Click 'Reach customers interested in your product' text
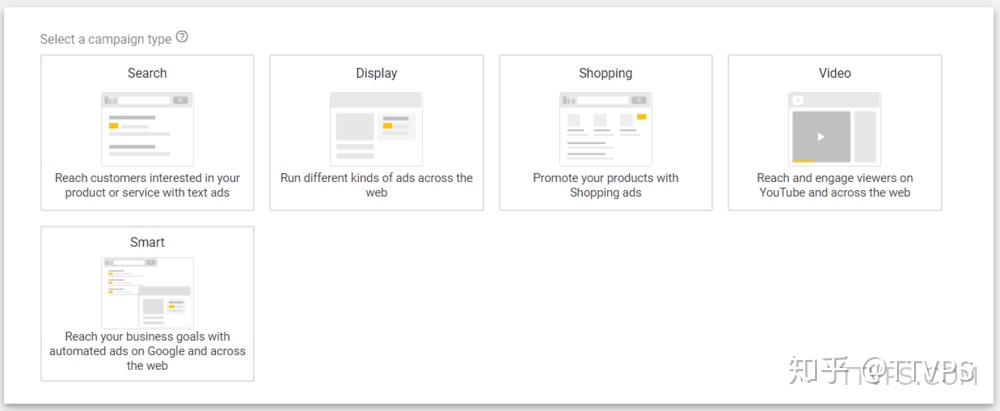The height and width of the screenshot is (411, 1000). pyautogui.click(x=147, y=185)
